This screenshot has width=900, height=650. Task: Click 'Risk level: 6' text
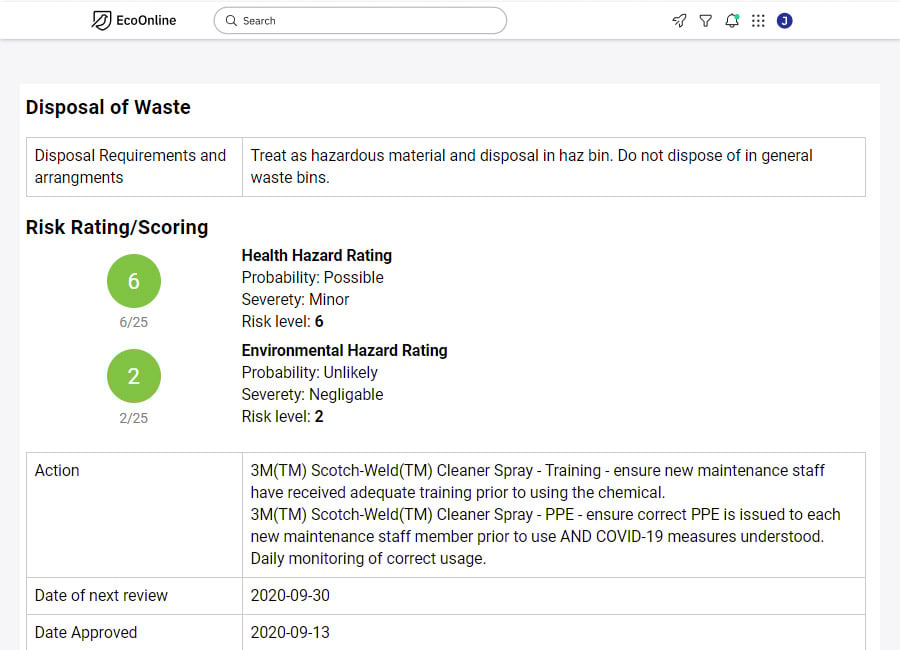tap(282, 322)
